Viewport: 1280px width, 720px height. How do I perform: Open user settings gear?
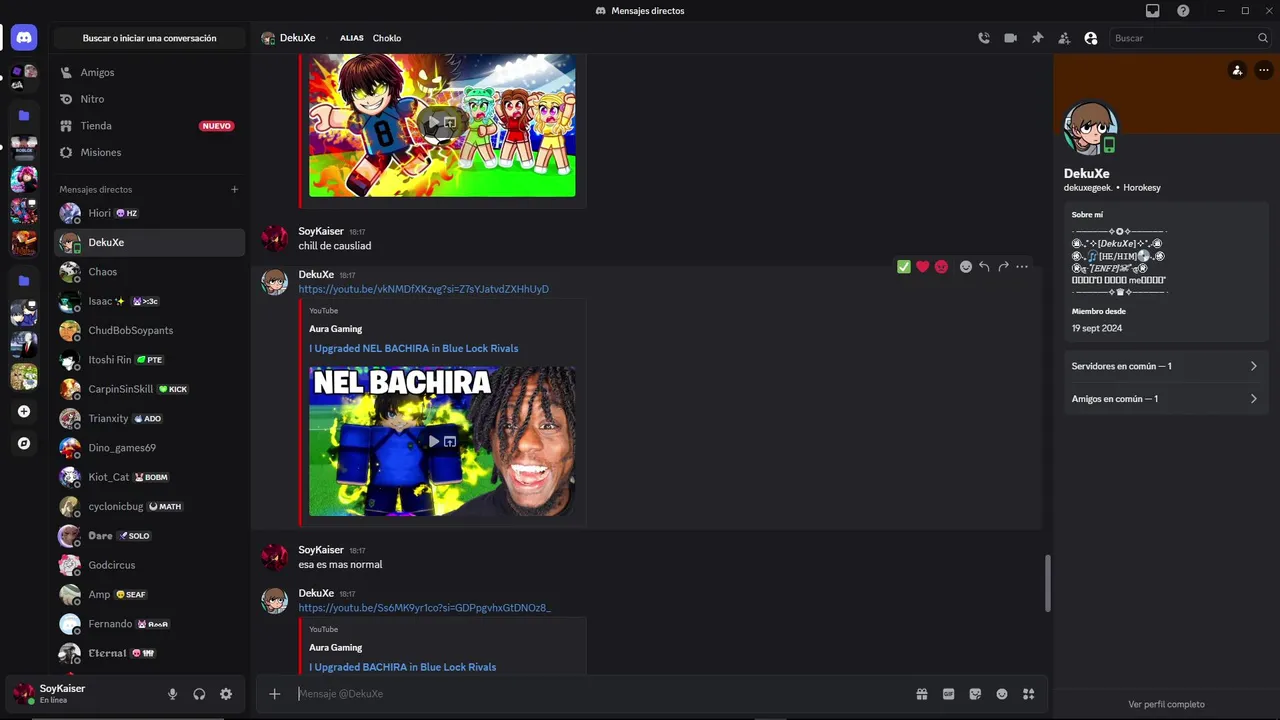(x=226, y=694)
